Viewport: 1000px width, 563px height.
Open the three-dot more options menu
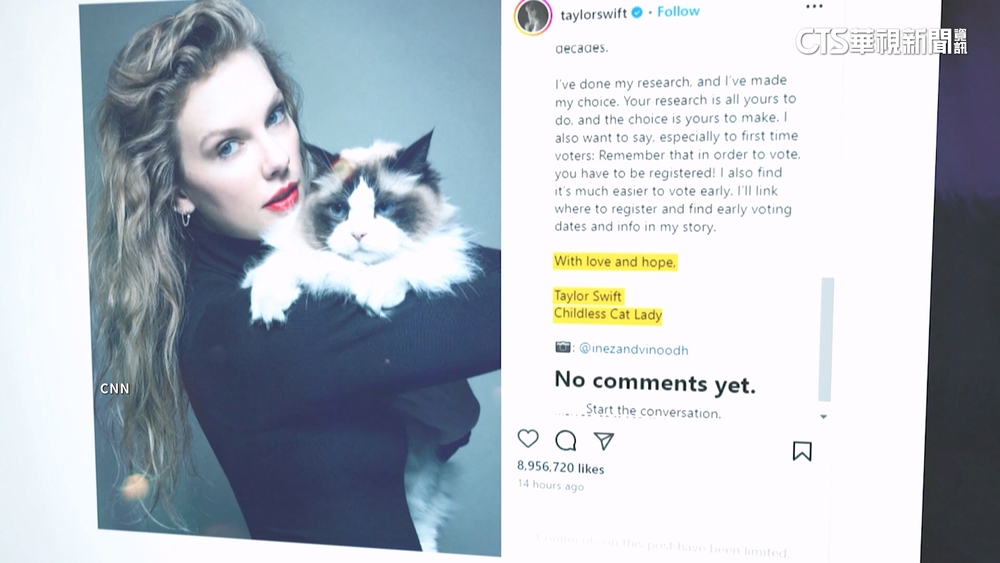(814, 6)
